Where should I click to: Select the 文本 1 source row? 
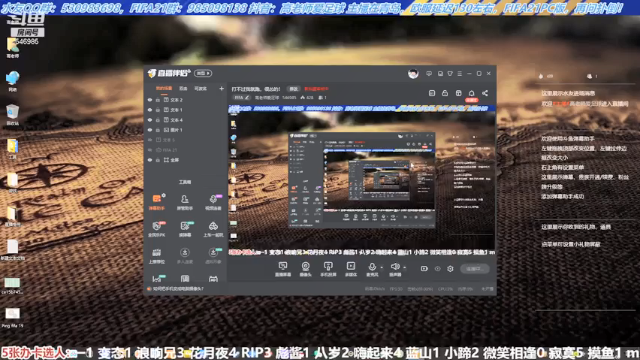[x=185, y=110]
